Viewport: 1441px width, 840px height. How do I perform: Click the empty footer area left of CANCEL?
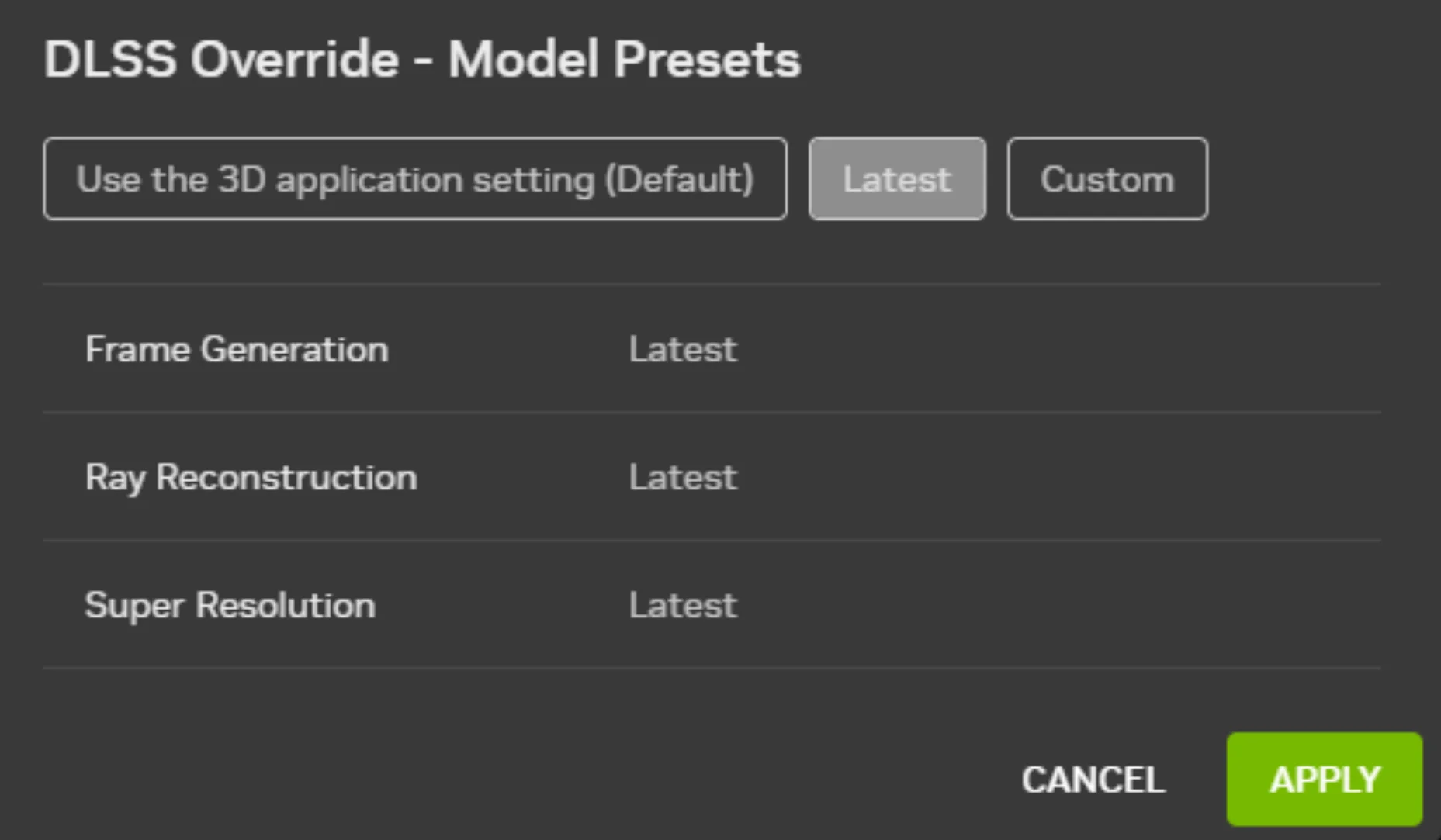pos(504,780)
